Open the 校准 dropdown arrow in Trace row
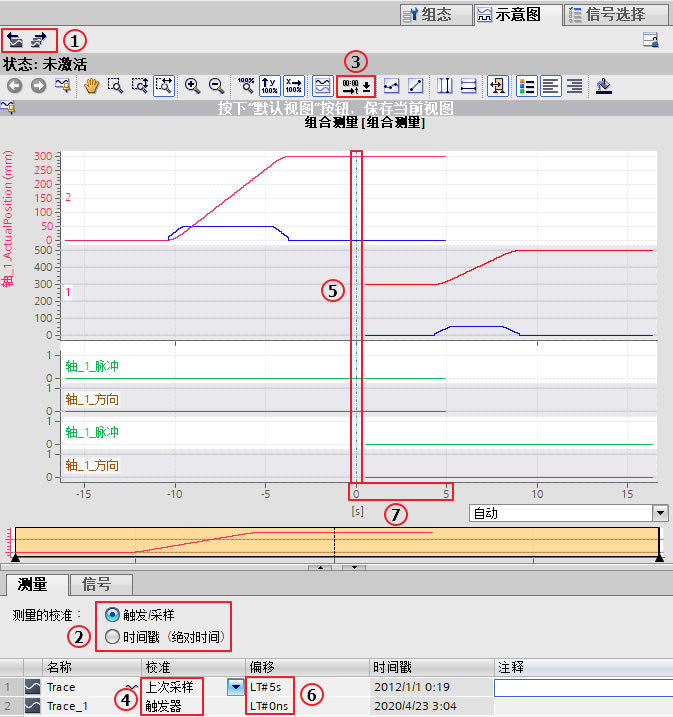This screenshot has height=717, width=673. pos(235,687)
